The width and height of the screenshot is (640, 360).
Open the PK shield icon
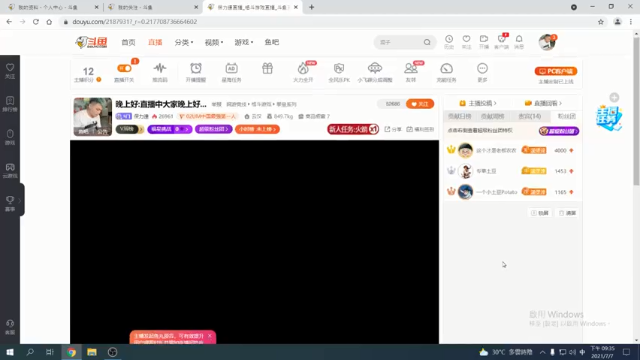click(339, 68)
